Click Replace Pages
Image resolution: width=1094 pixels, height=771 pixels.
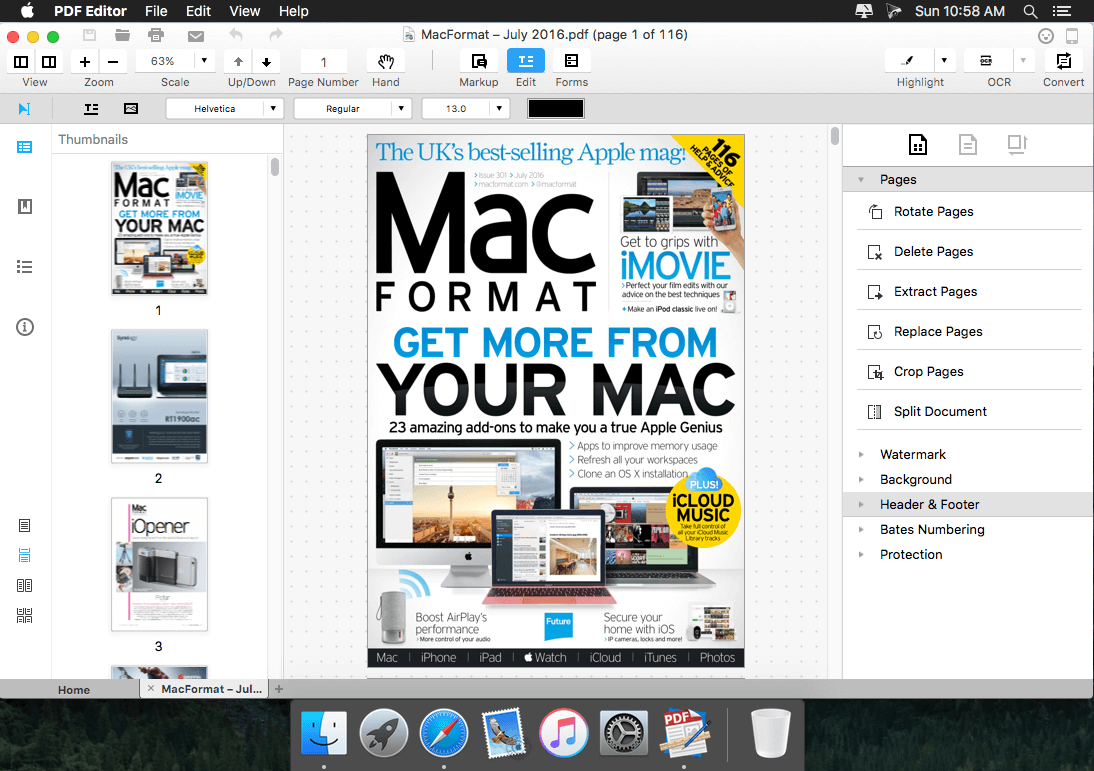click(969, 331)
